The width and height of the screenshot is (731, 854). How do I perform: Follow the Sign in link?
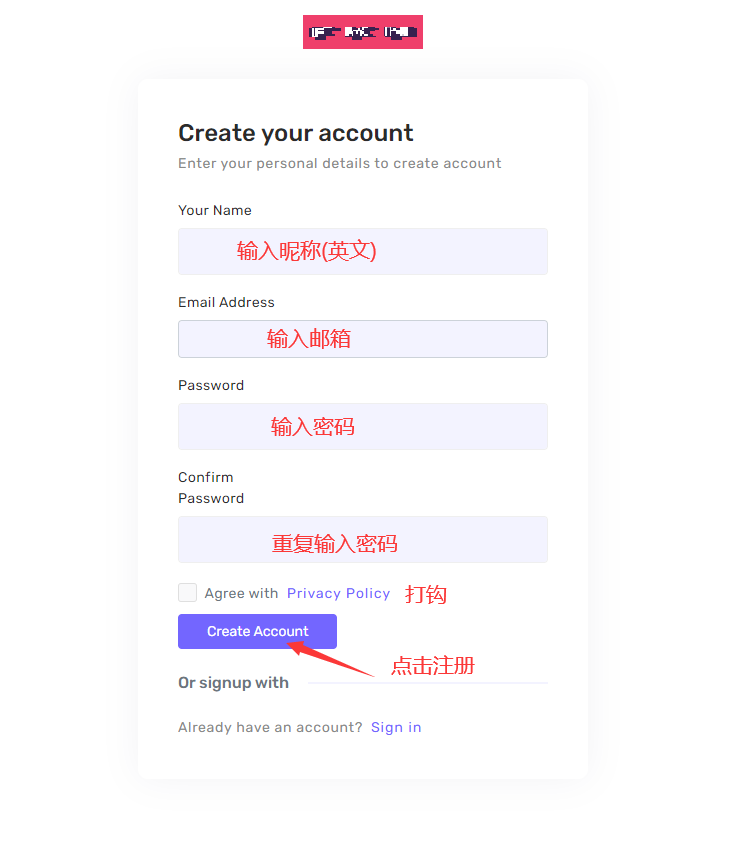pyautogui.click(x=396, y=727)
